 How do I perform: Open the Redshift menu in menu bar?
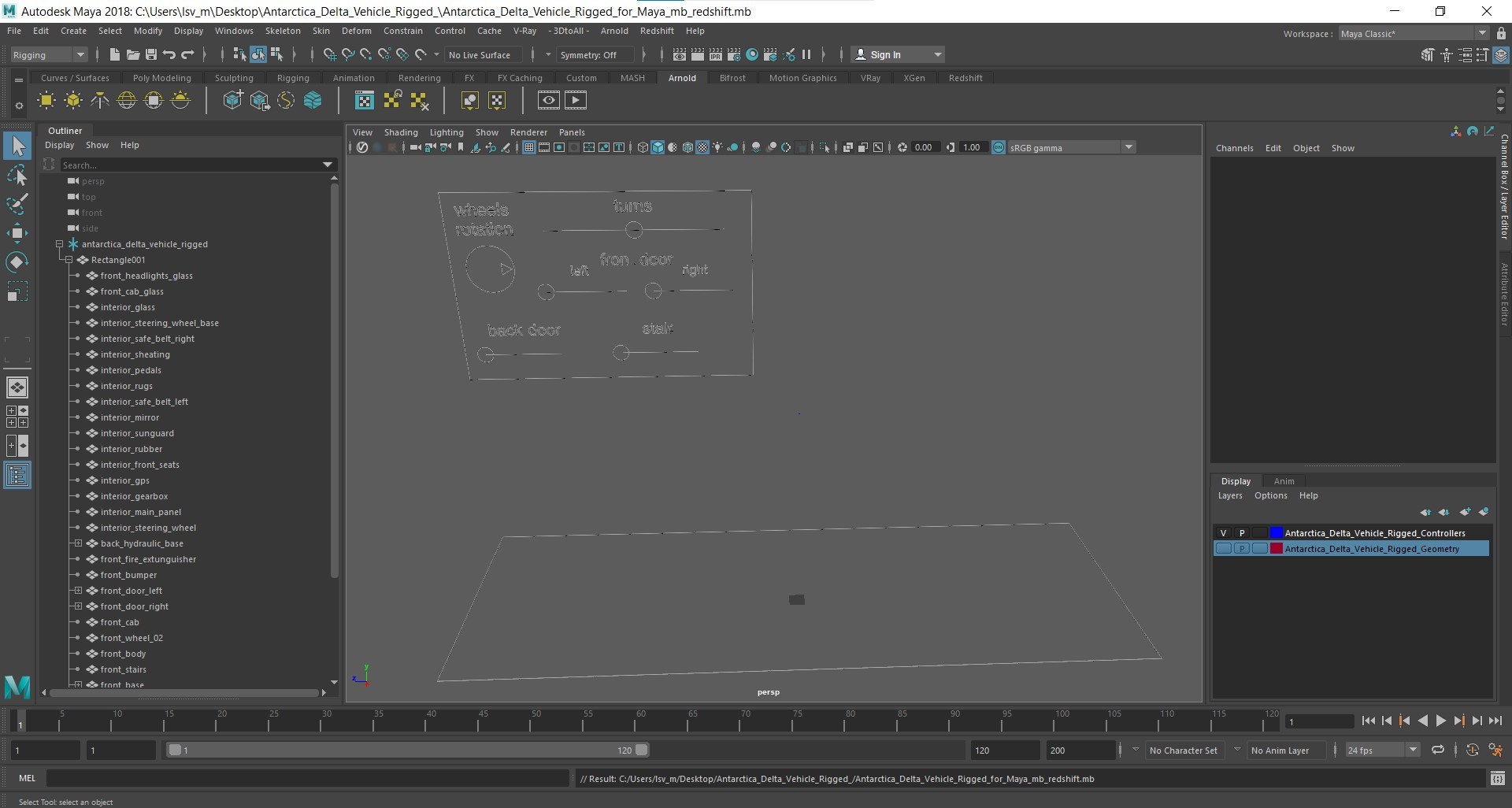[x=657, y=31]
